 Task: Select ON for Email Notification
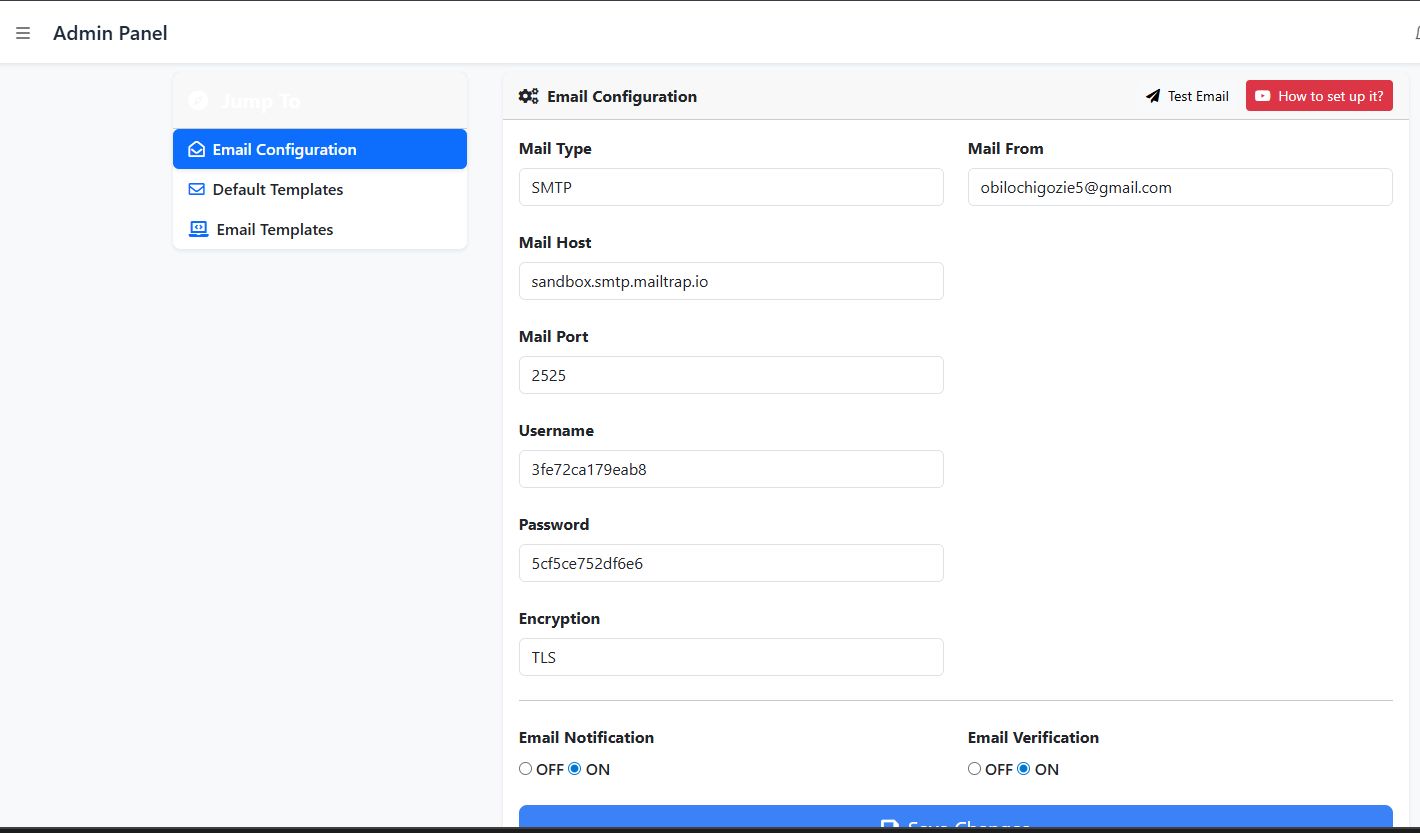575,769
